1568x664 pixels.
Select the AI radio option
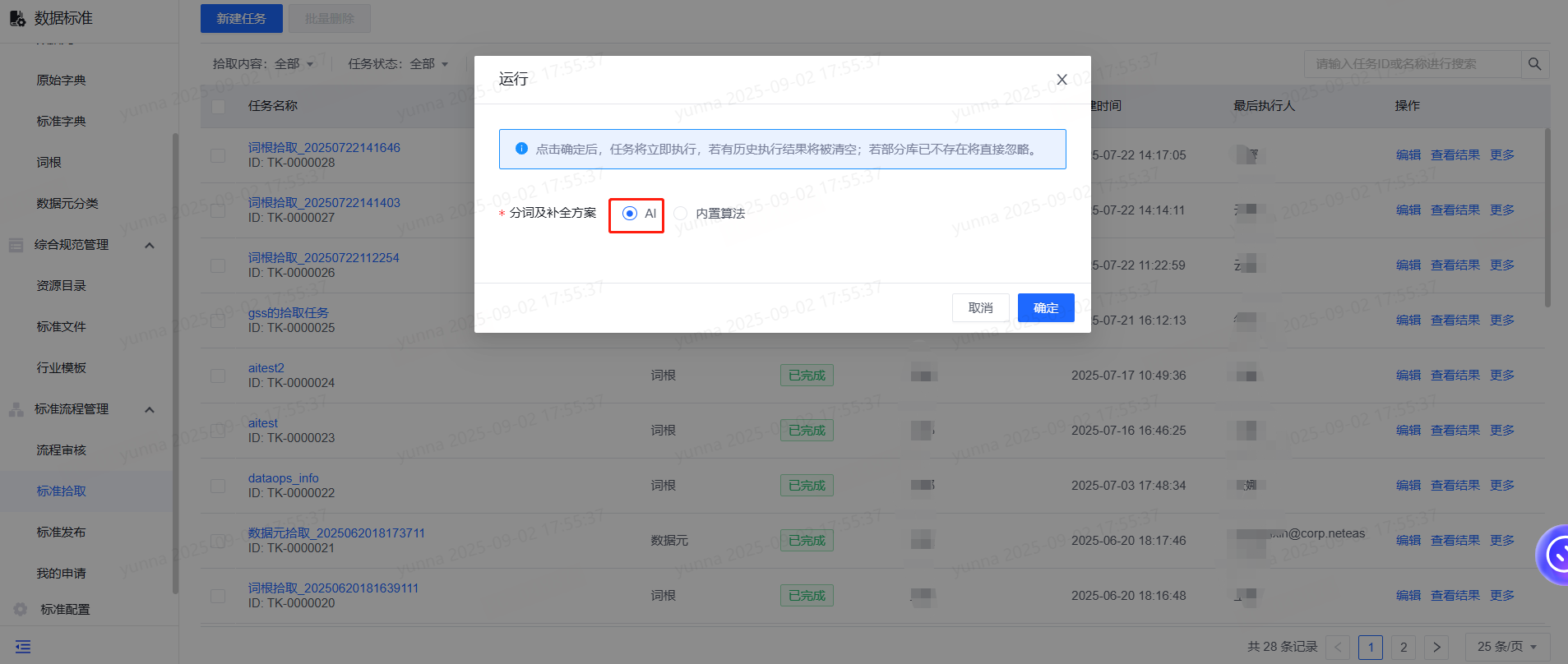[630, 214]
